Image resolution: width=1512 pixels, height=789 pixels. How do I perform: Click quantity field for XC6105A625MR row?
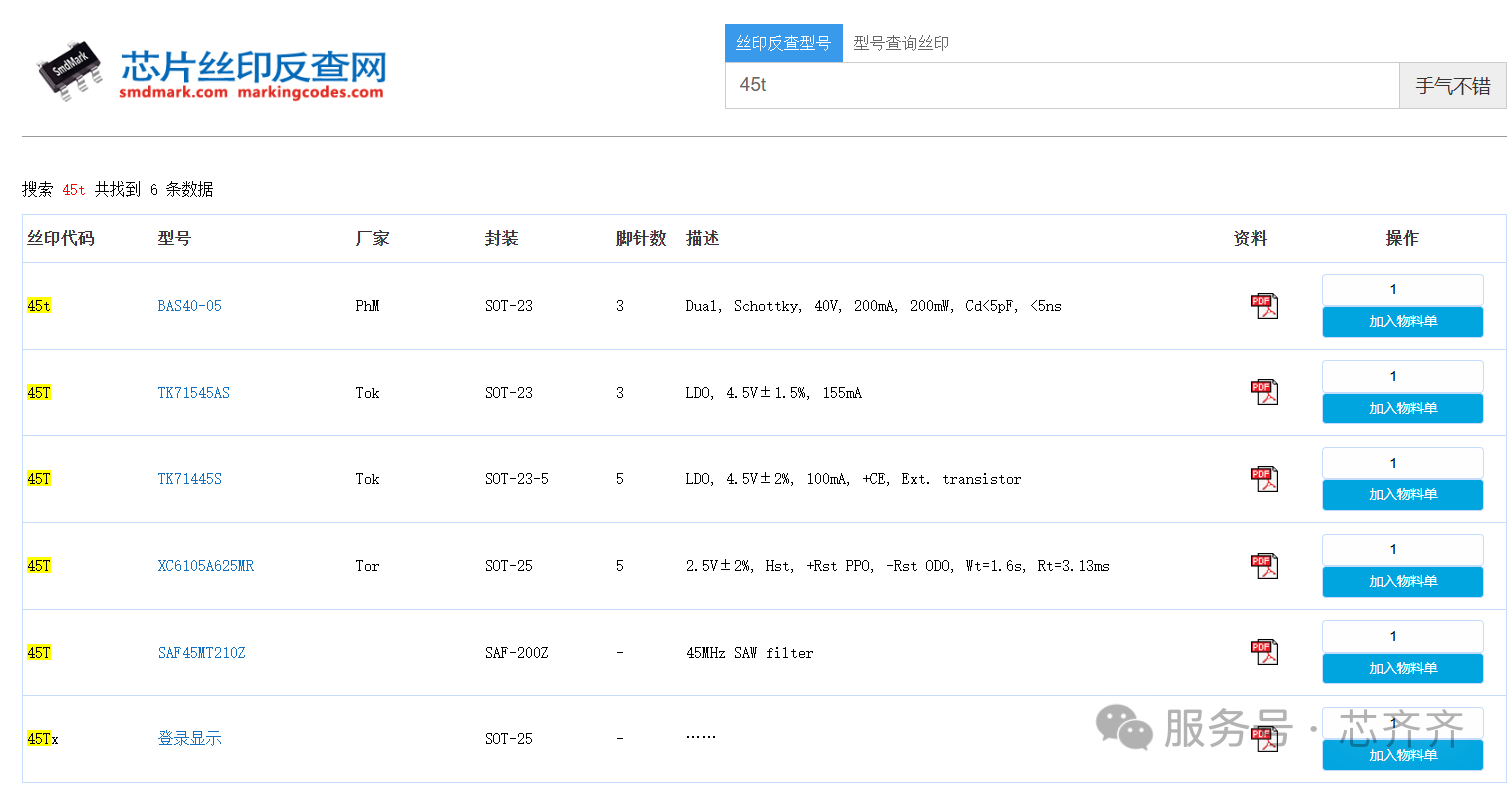click(x=1403, y=549)
